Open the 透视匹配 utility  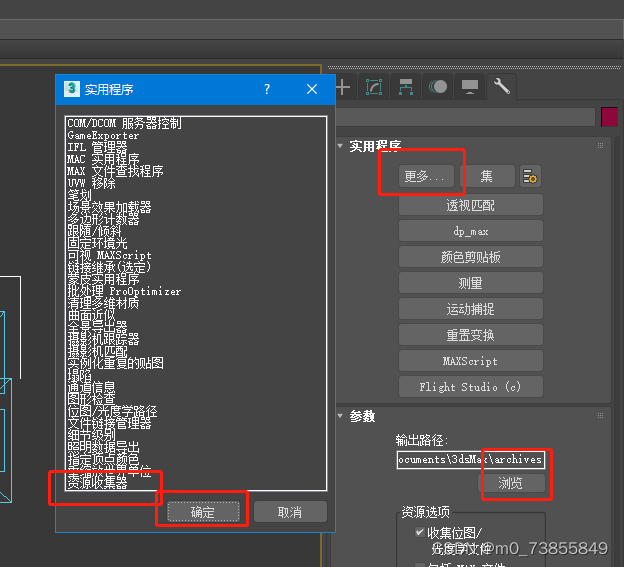(471, 205)
